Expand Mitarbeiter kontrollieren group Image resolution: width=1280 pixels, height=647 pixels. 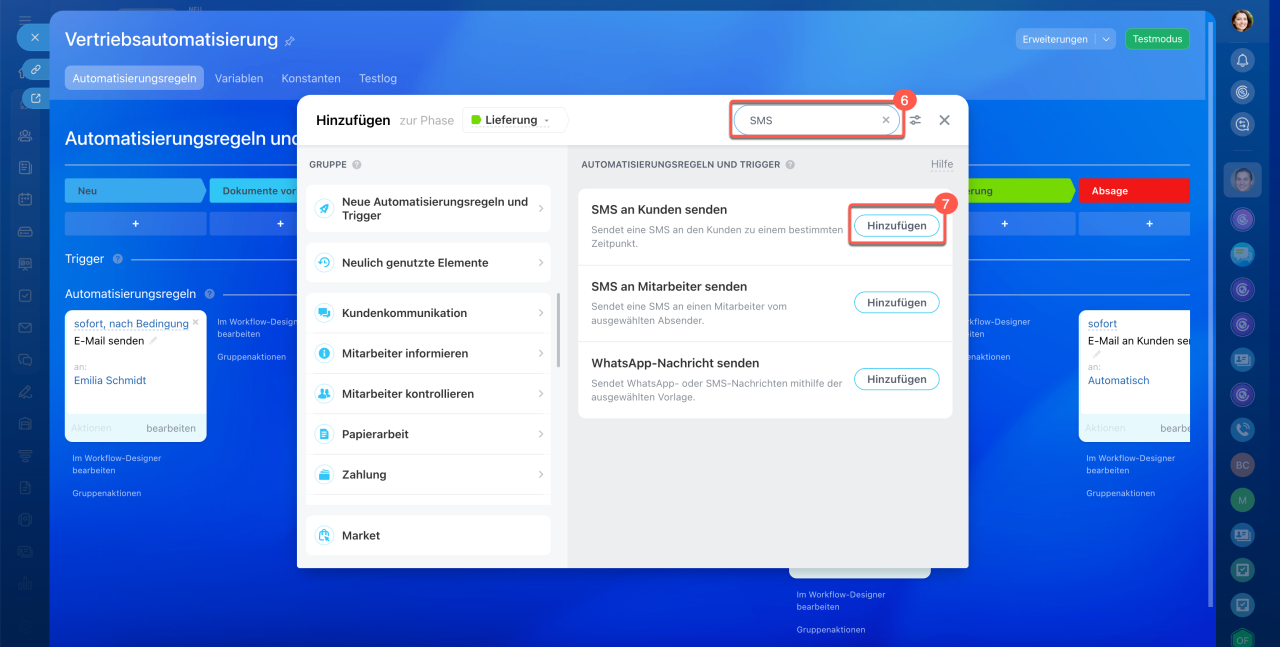point(428,394)
